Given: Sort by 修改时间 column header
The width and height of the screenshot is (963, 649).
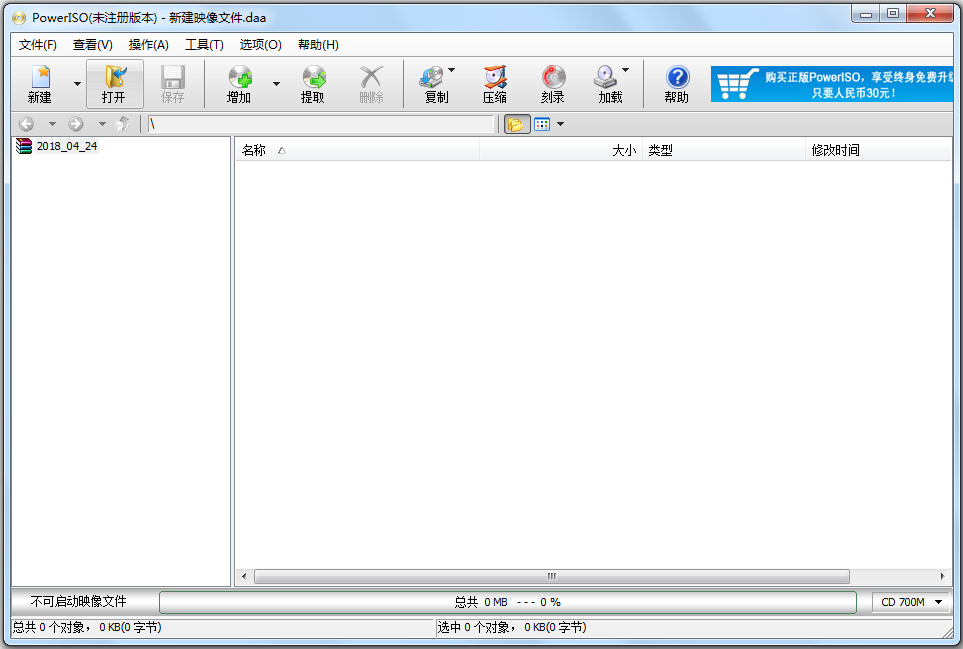Looking at the screenshot, I should click(x=878, y=150).
